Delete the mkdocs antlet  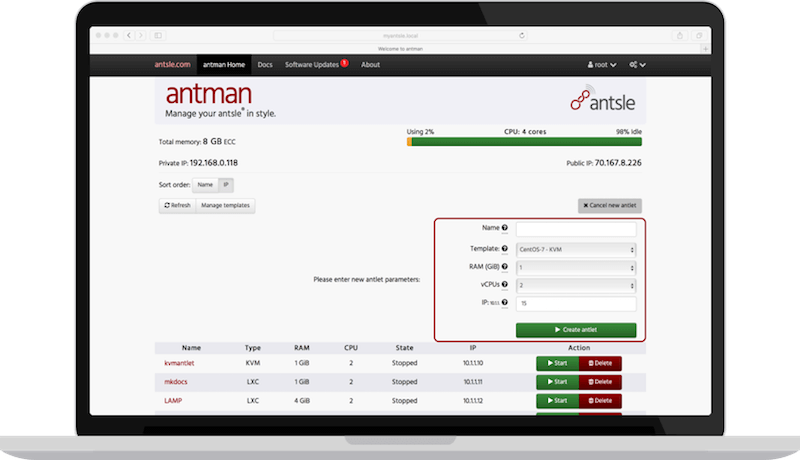[x=600, y=381]
